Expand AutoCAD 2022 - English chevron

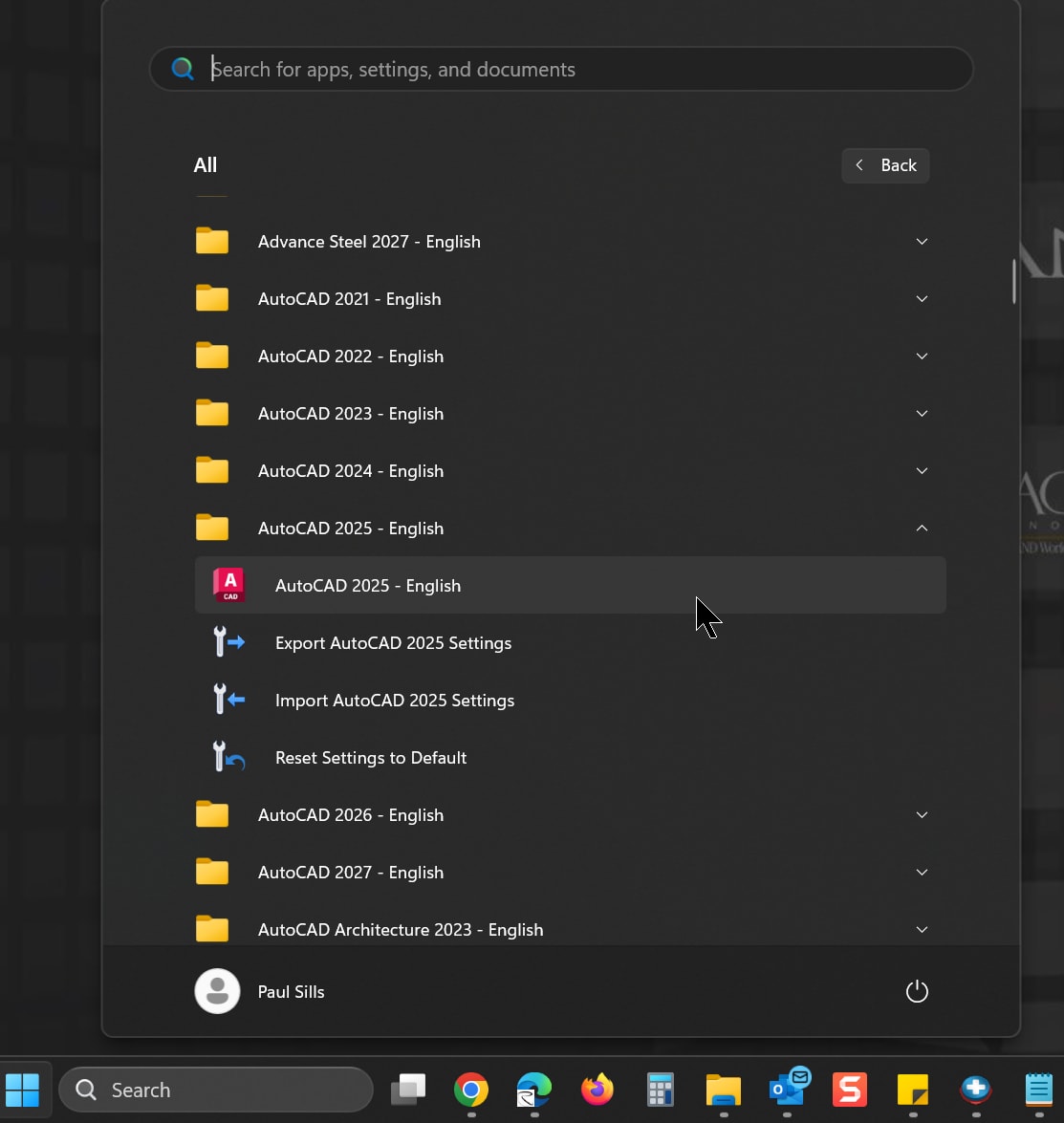[x=923, y=356]
